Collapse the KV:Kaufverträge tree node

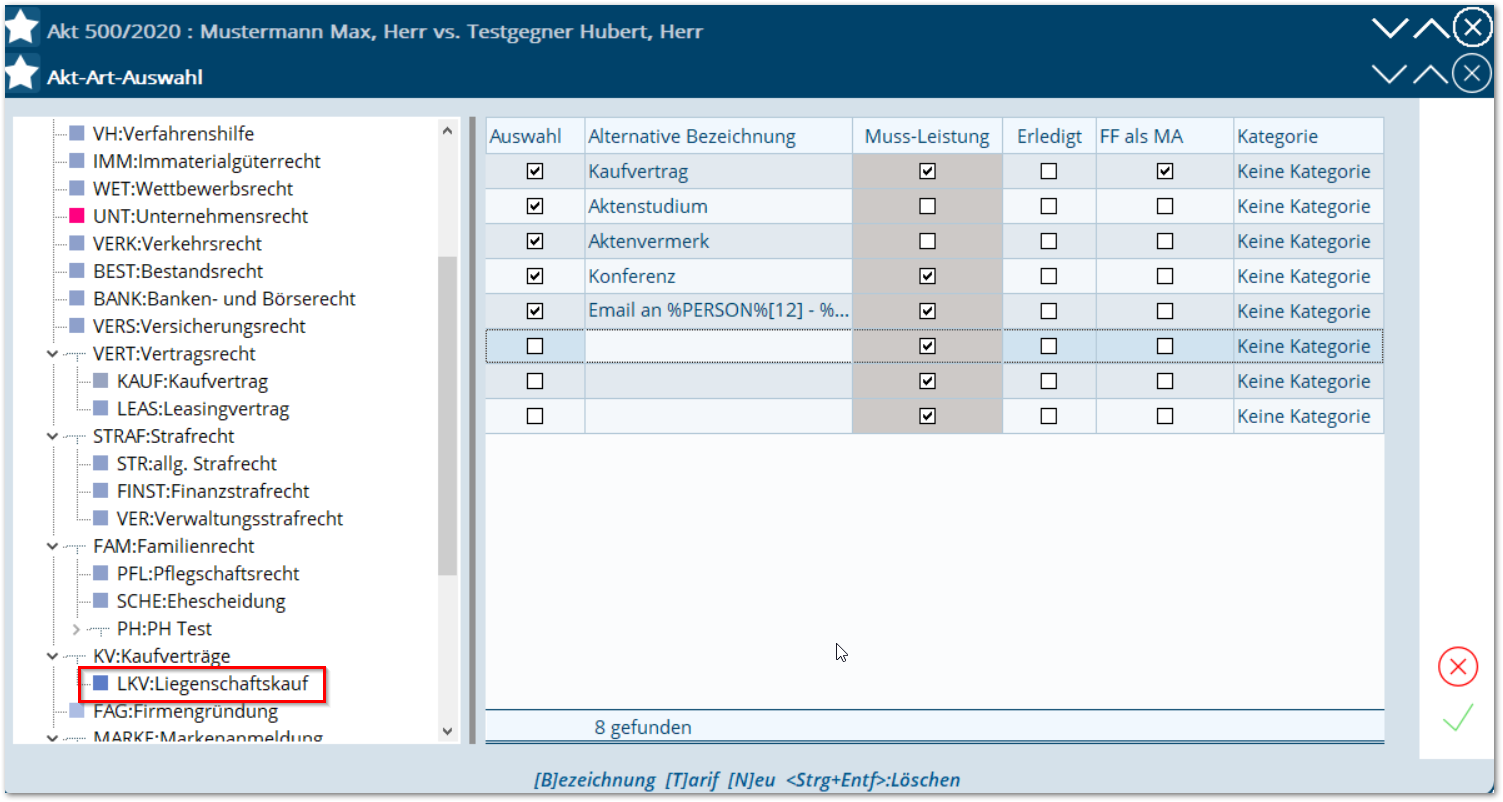pos(52,656)
